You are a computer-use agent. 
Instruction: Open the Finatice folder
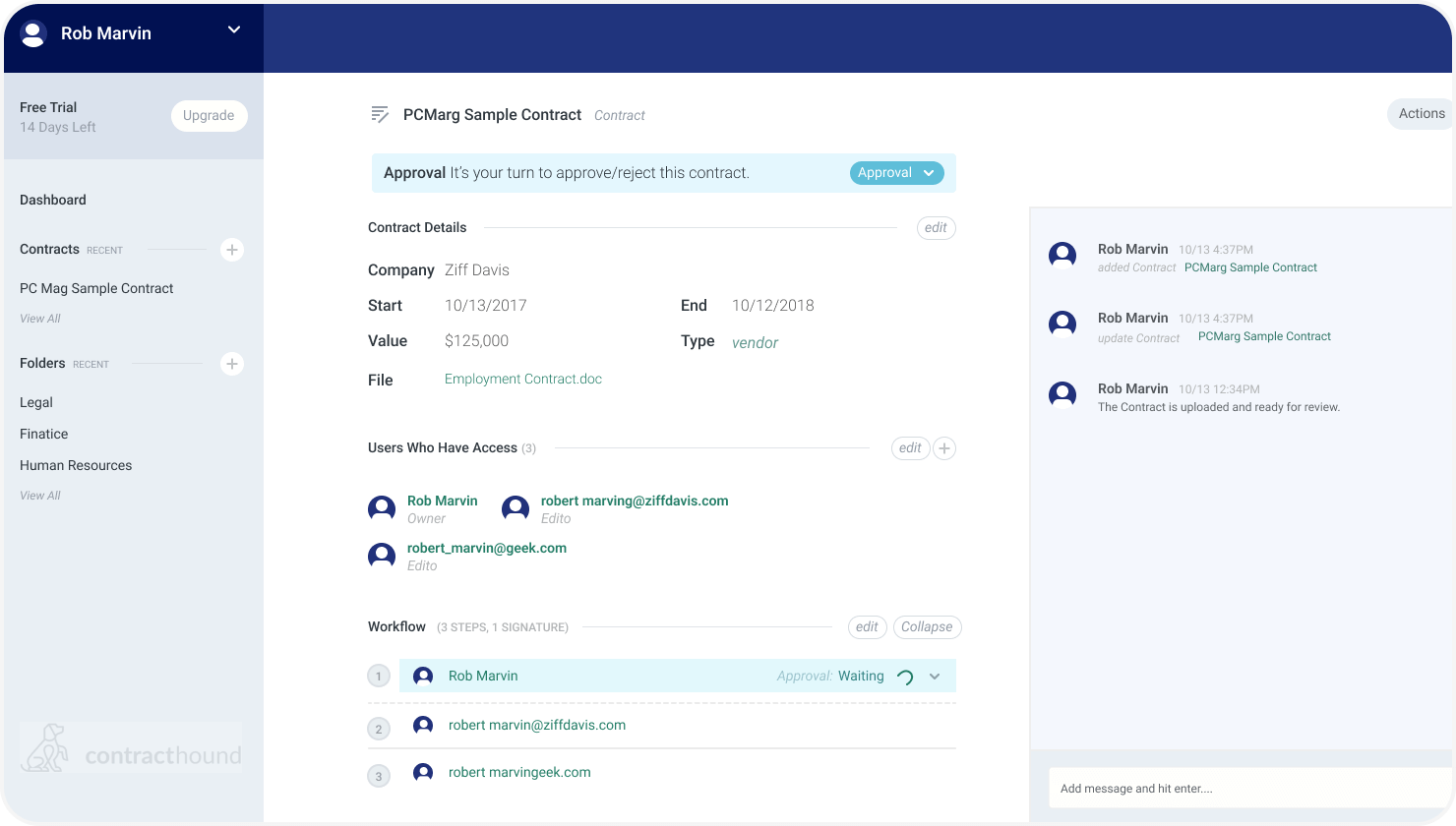(44, 434)
